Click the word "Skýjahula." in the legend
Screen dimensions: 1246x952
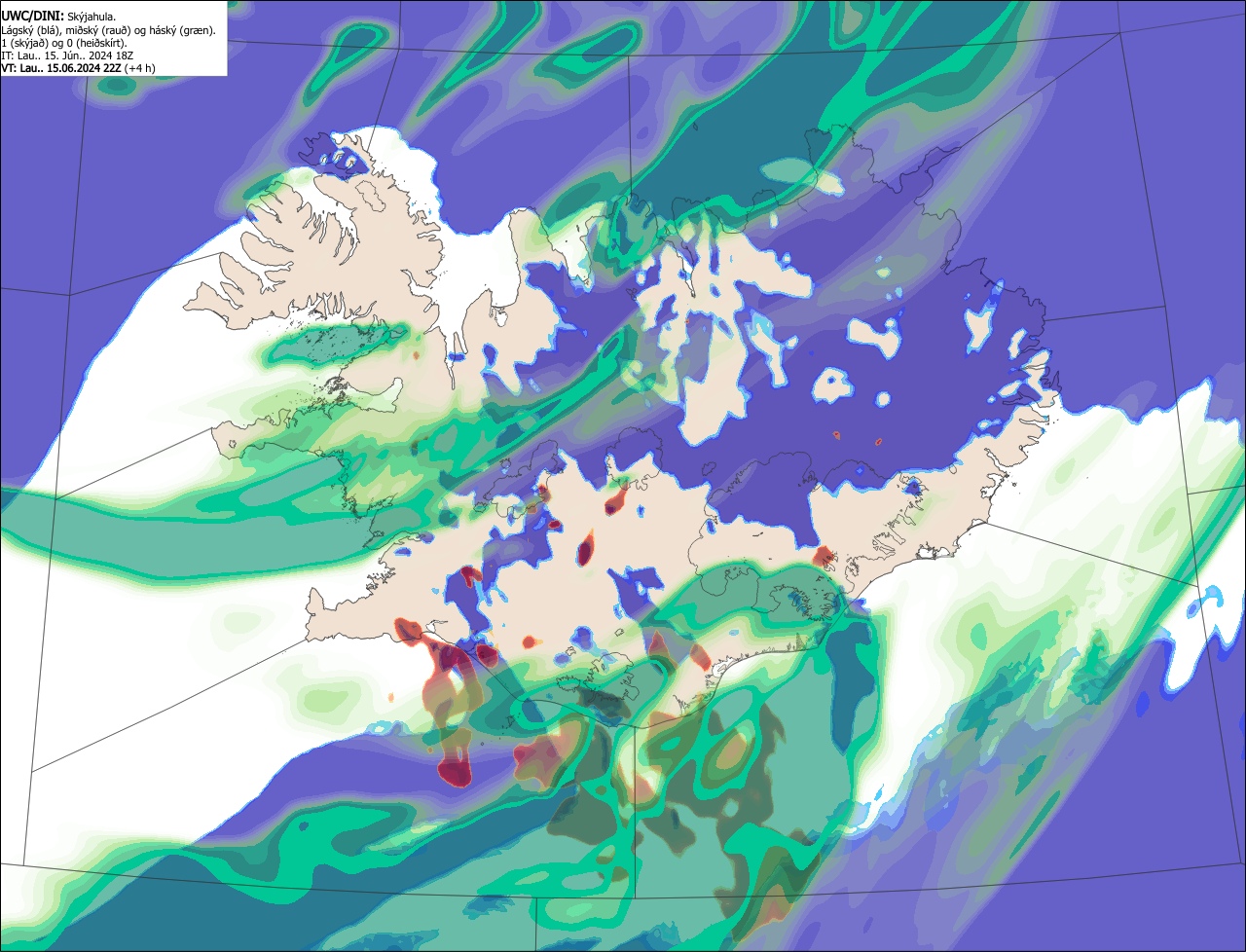coord(92,18)
